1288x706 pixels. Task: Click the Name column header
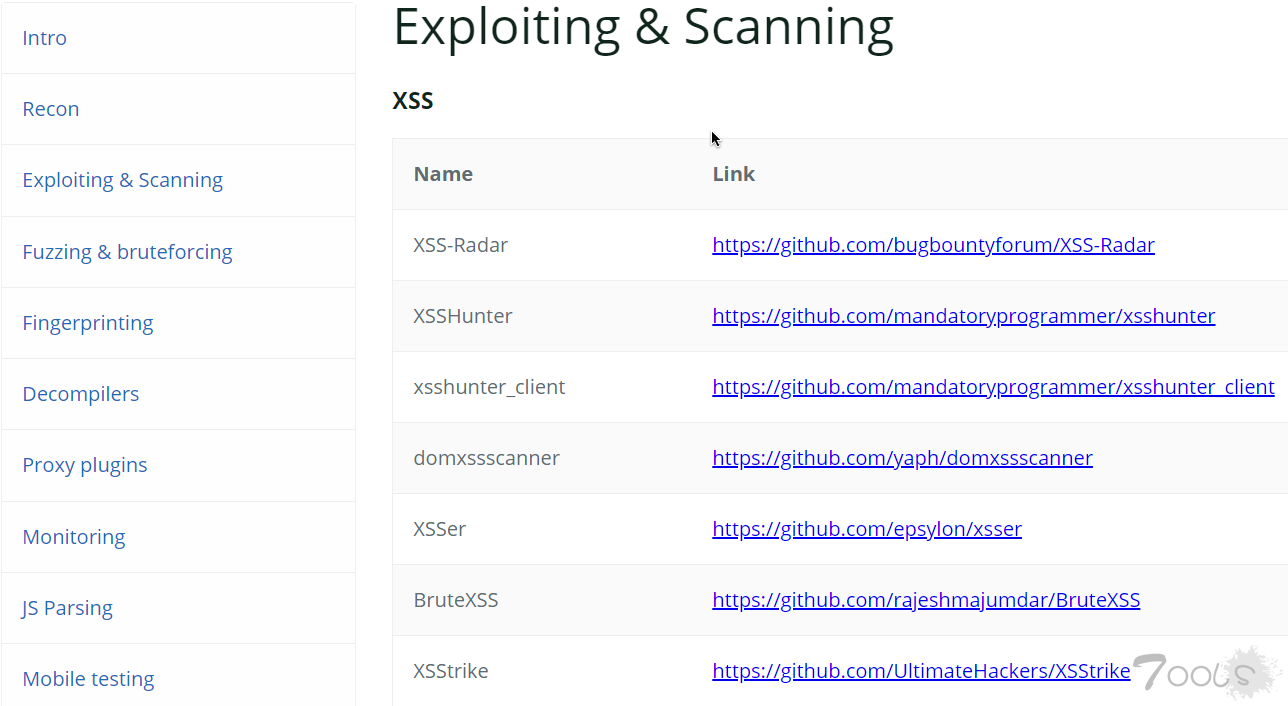pyautogui.click(x=443, y=174)
